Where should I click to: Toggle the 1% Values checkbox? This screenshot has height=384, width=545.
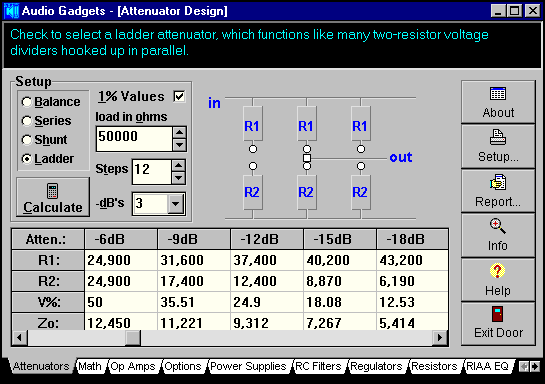pos(179,96)
